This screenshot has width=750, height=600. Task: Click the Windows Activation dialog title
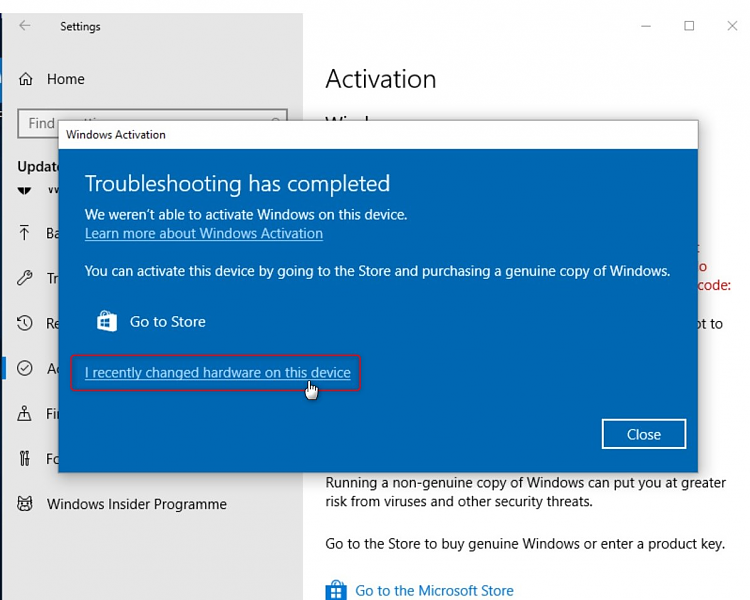coord(116,135)
